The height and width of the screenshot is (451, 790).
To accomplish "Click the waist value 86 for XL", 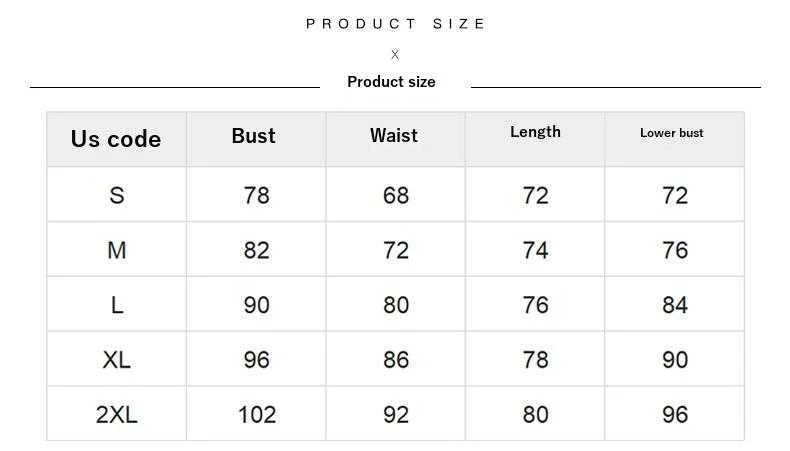I will click(x=396, y=359).
